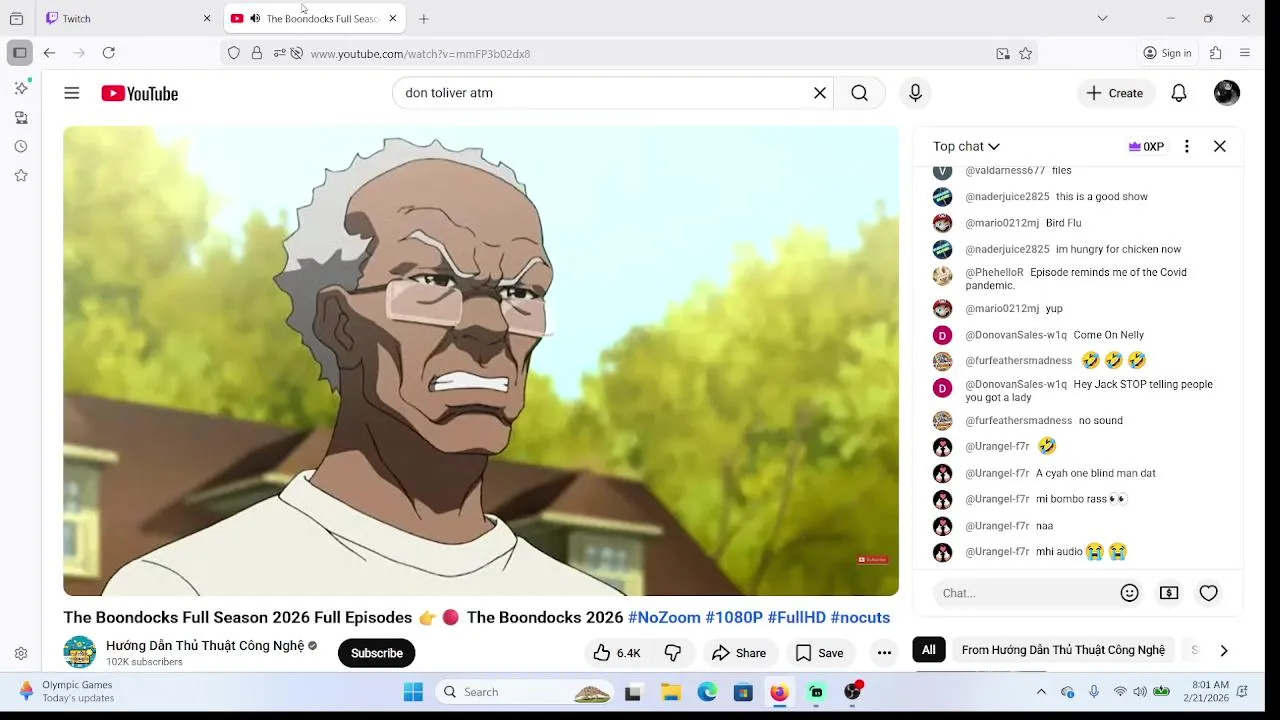Open sidebar settings gear
The height and width of the screenshot is (720, 1280).
pos(21,653)
